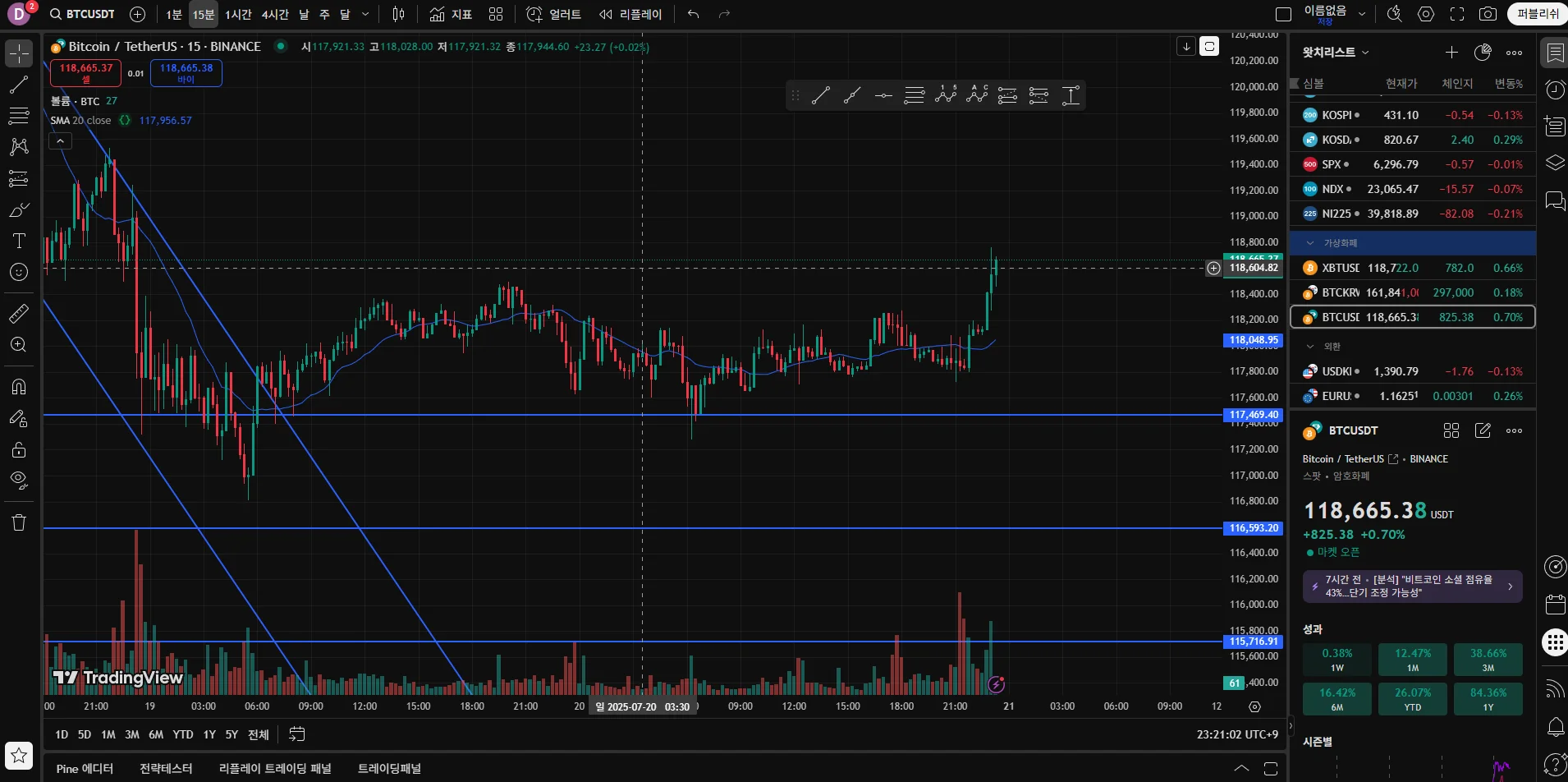This screenshot has width=1568, height=782.
Task: Select the ruler measure tool
Action: [19, 313]
